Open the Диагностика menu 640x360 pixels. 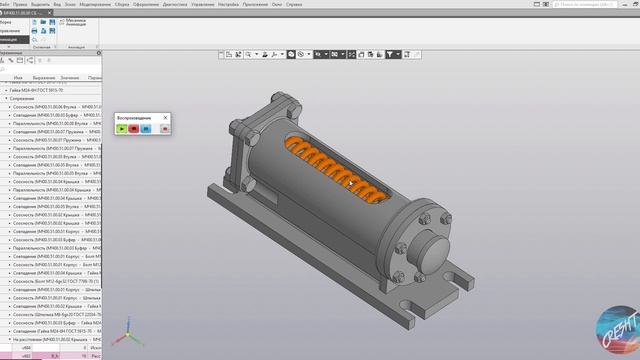175,4
